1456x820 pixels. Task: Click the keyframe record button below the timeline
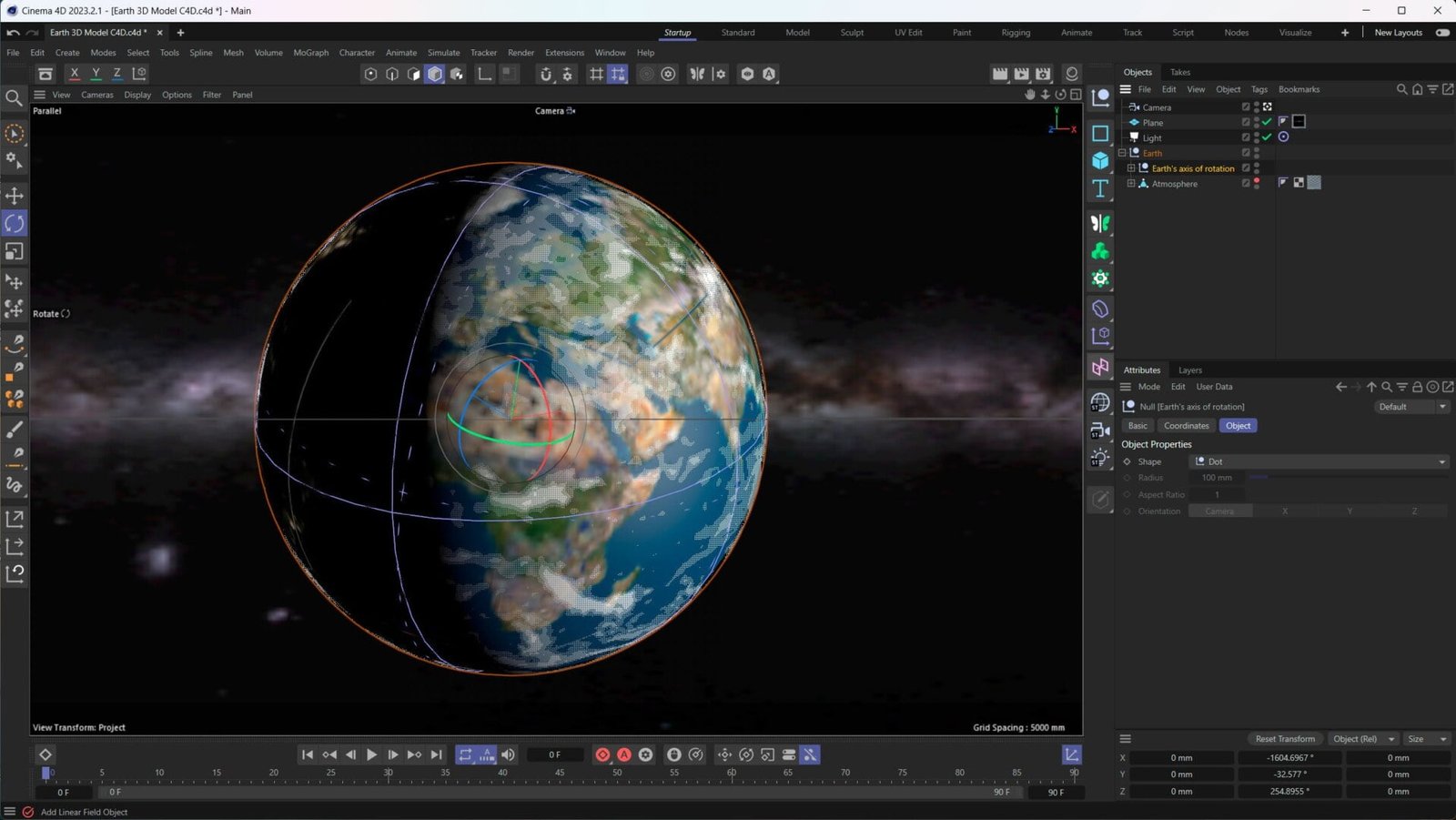(603, 754)
